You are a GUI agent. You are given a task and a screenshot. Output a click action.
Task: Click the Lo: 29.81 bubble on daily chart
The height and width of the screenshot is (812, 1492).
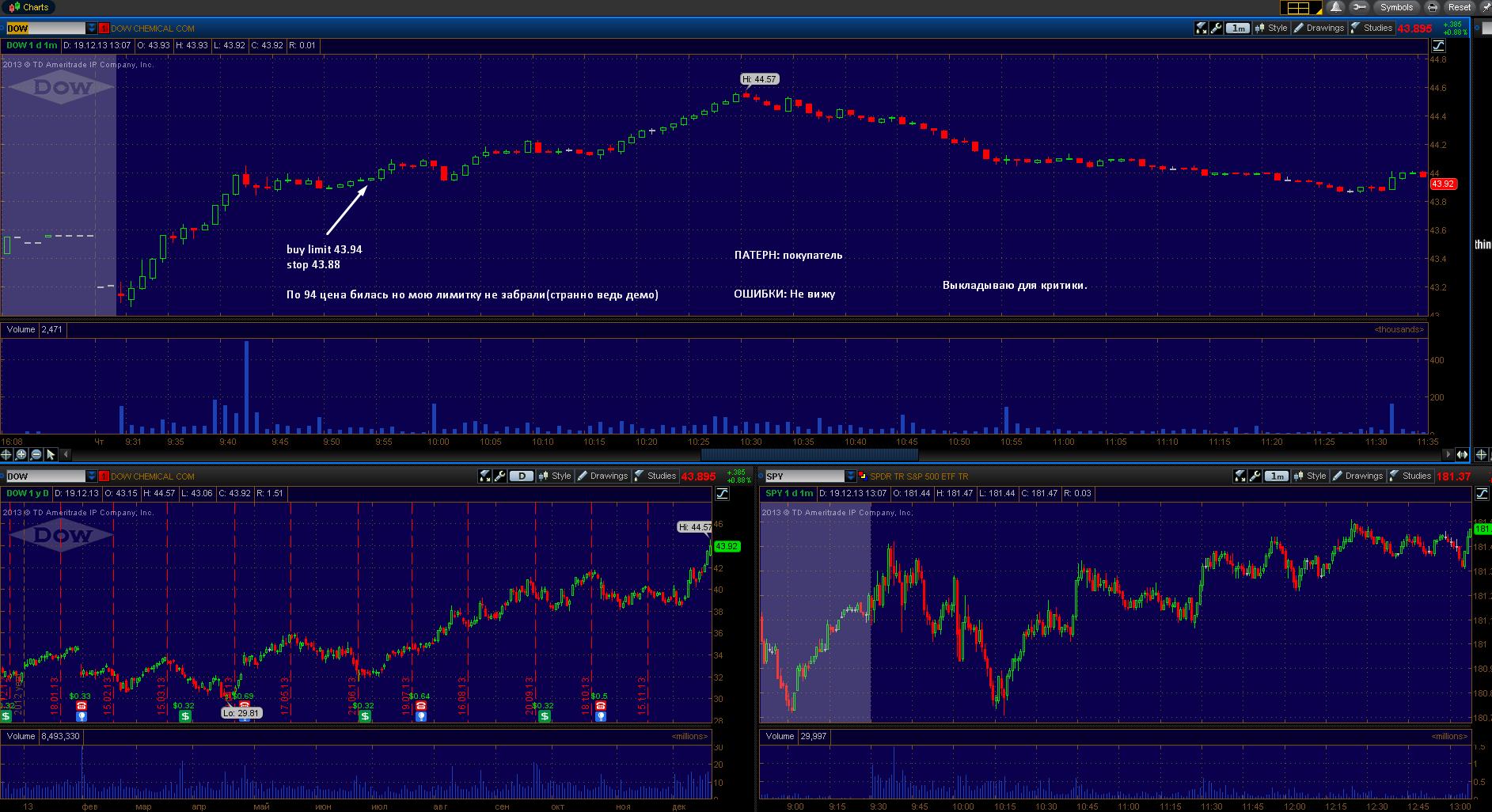click(x=241, y=713)
